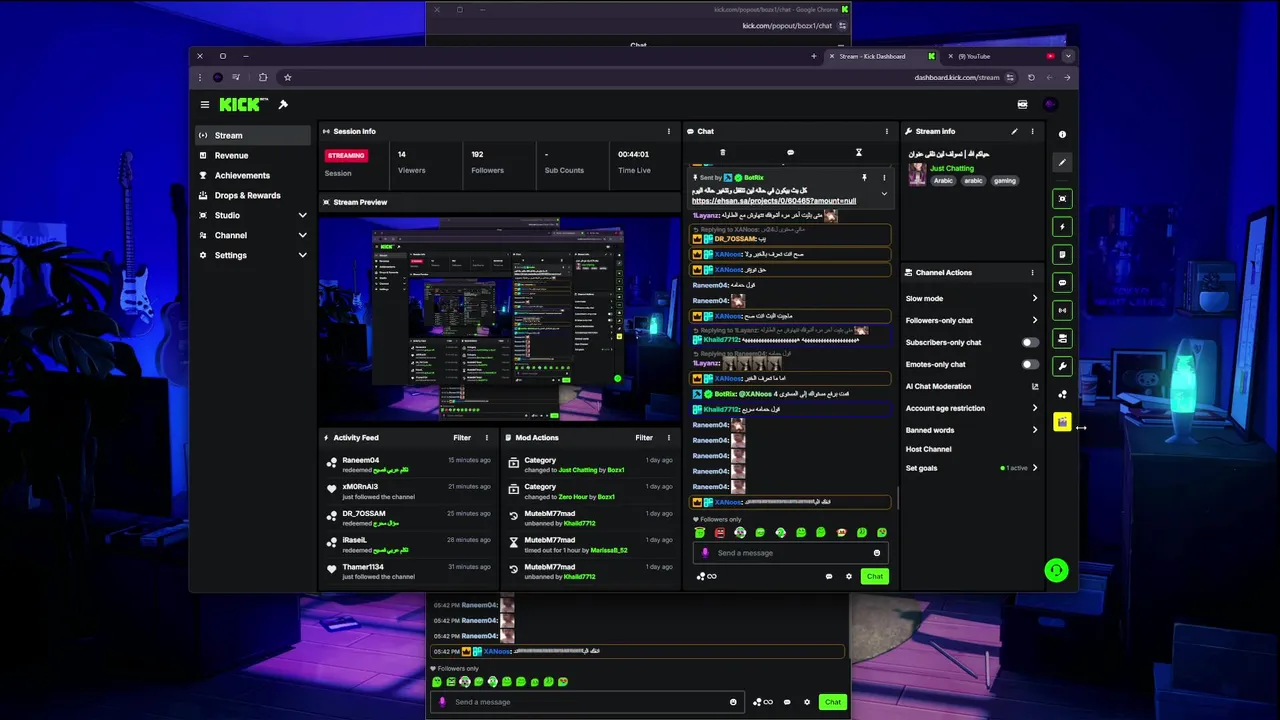Open Set goals chevron
This screenshot has height=720, width=1280.
tap(1035, 468)
